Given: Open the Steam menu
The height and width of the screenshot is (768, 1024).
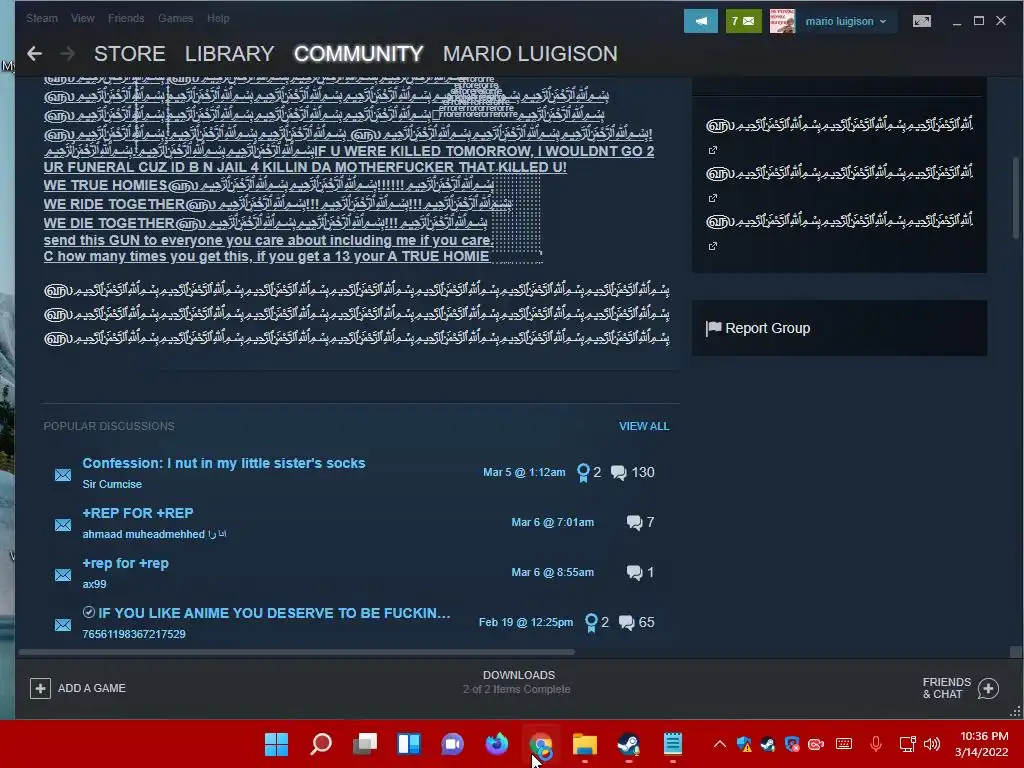Looking at the screenshot, I should (42, 18).
